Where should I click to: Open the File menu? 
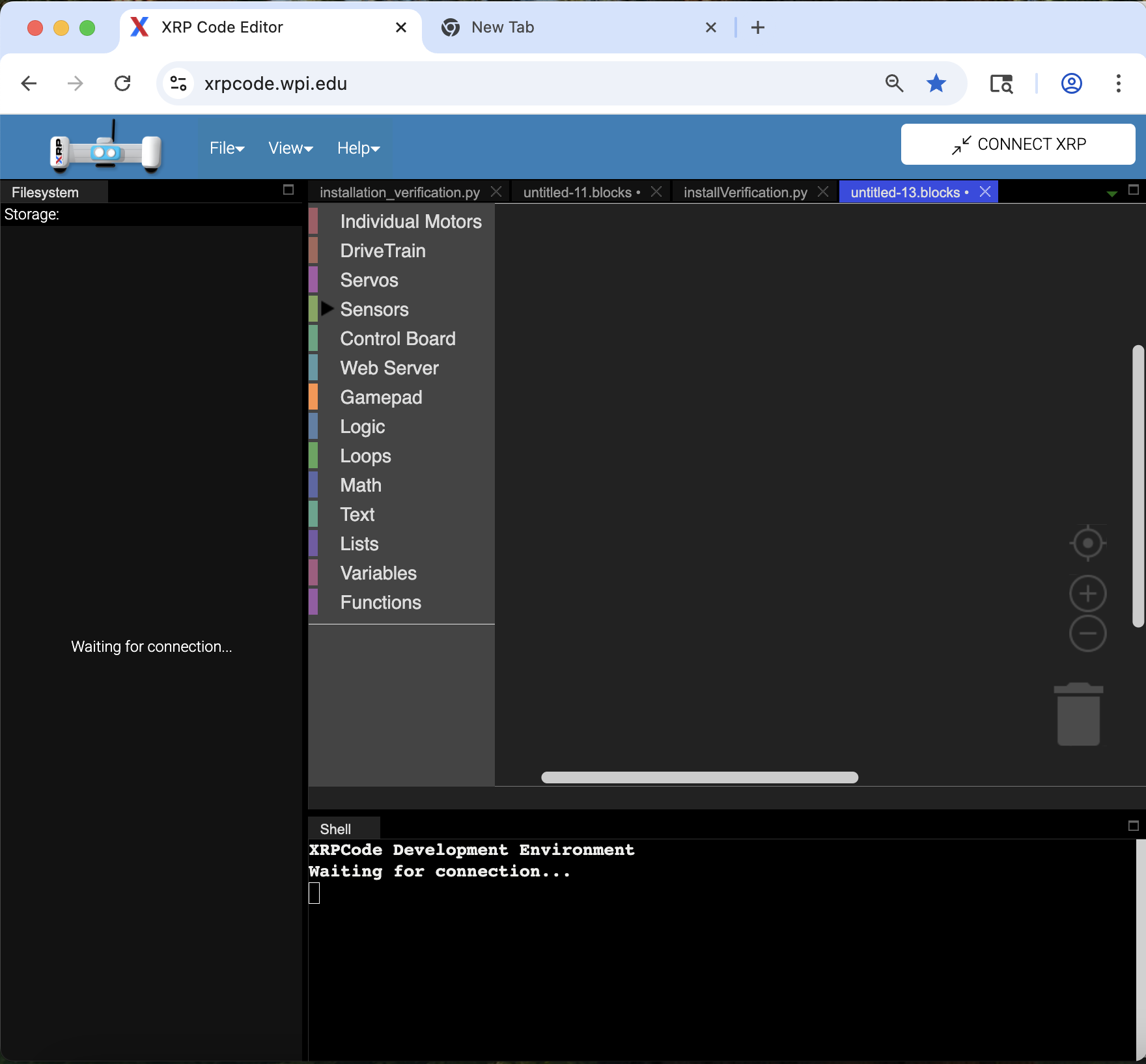[227, 148]
